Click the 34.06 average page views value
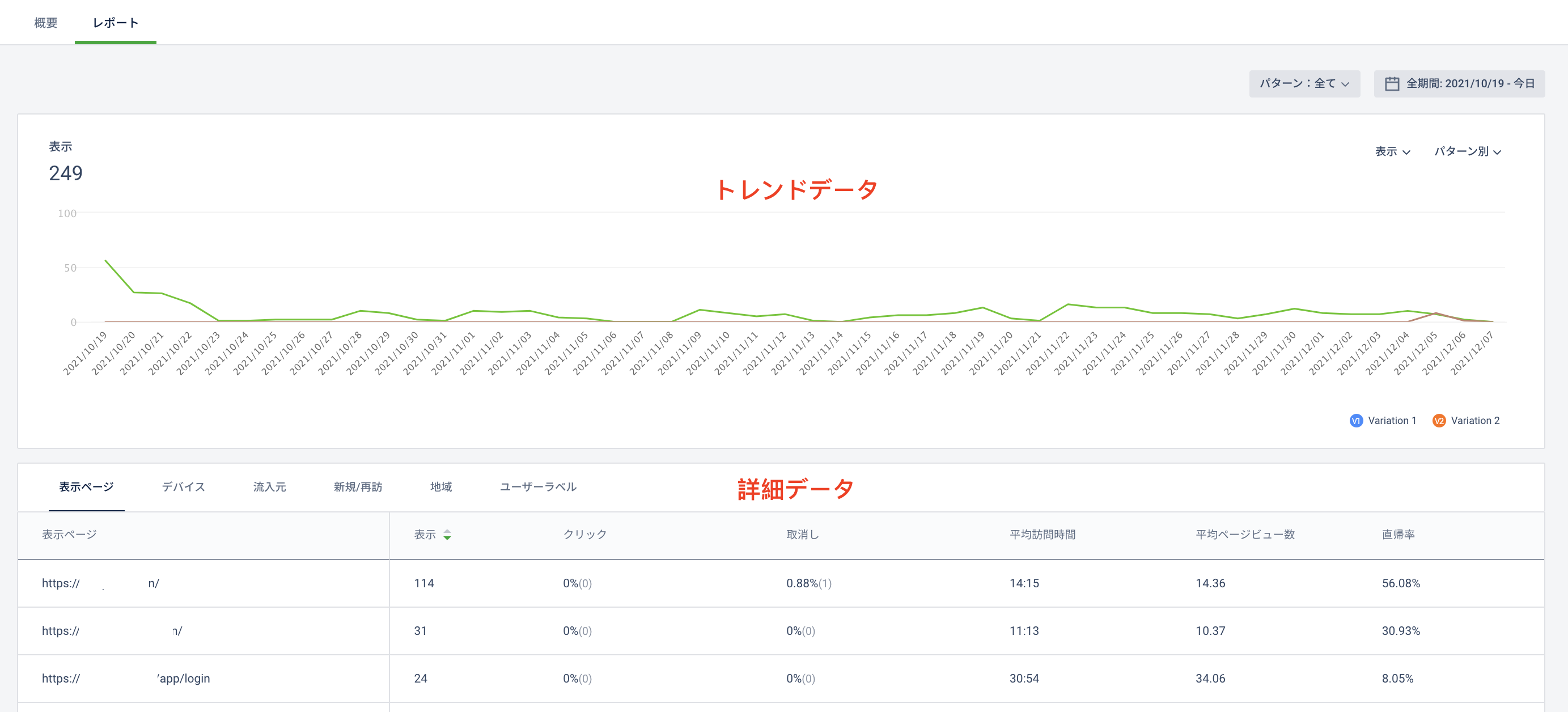The width and height of the screenshot is (1568, 712). click(1211, 678)
